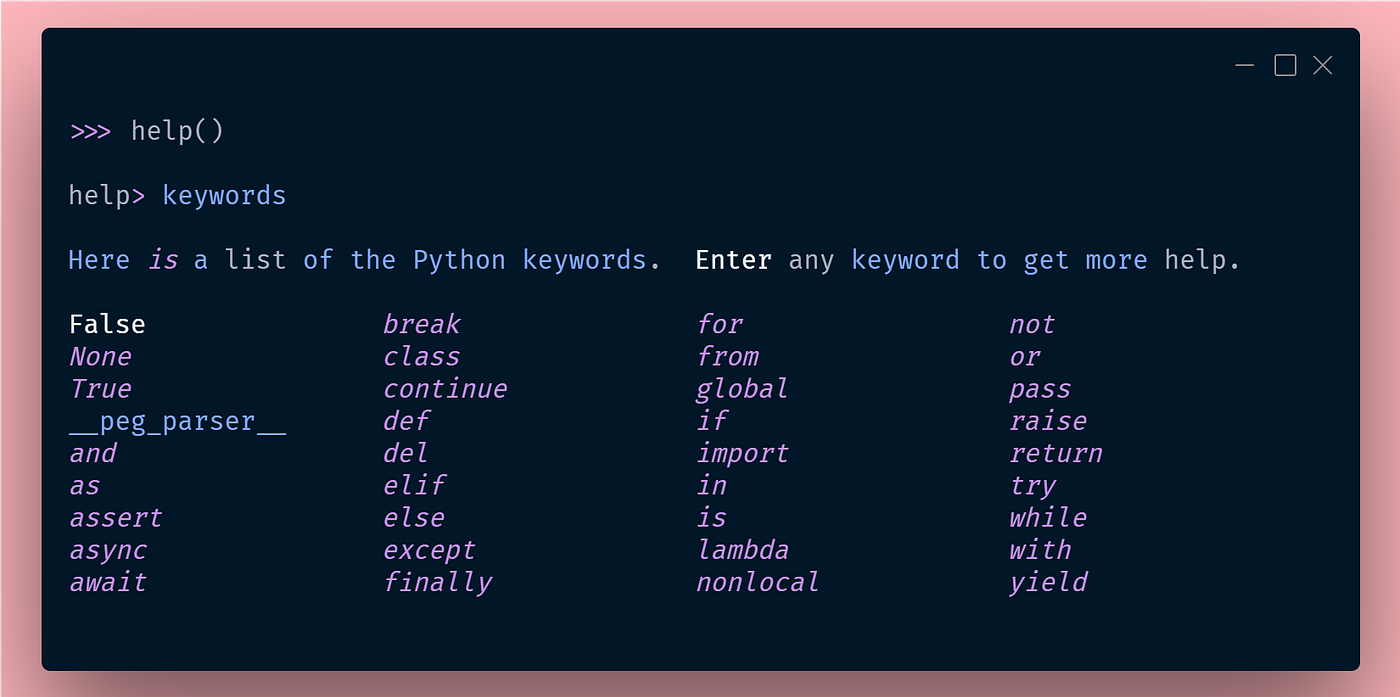Viewport: 1400px width, 697px height.
Task: Select the lambda keyword entry
Action: point(743,550)
